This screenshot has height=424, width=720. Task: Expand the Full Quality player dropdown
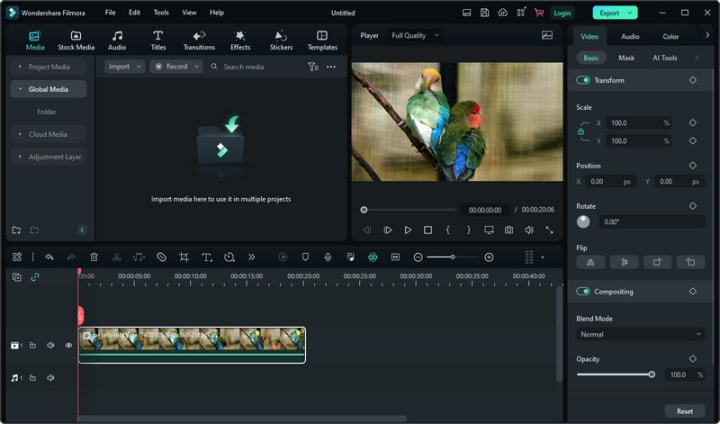coord(413,35)
